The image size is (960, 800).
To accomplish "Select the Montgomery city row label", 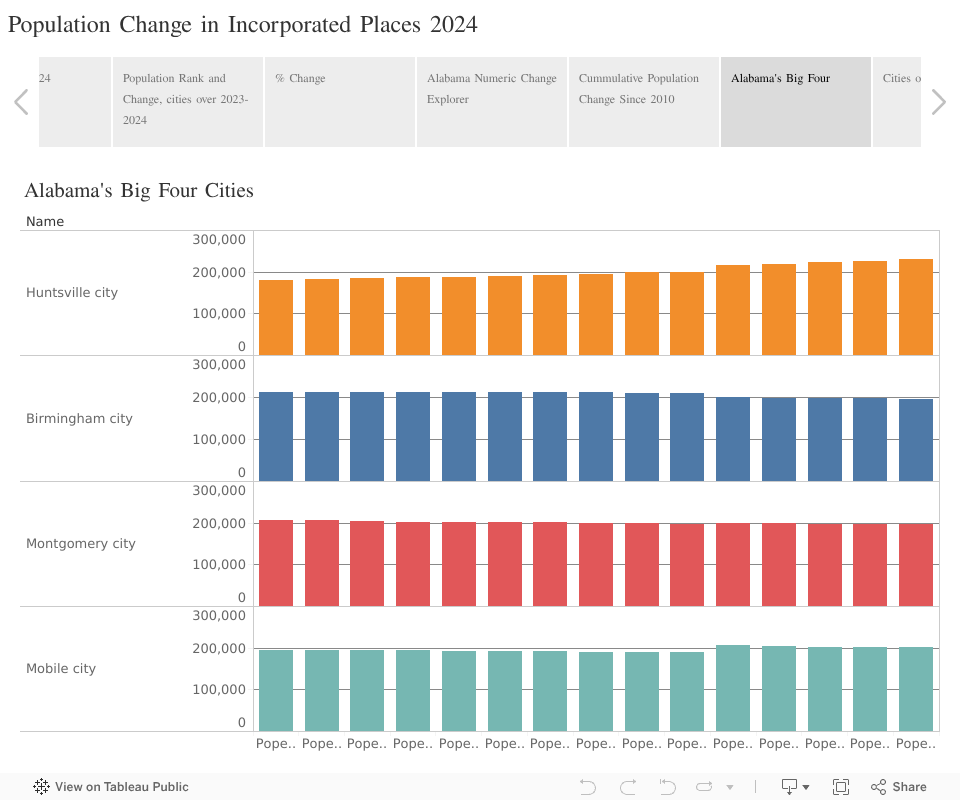I will pos(81,544).
